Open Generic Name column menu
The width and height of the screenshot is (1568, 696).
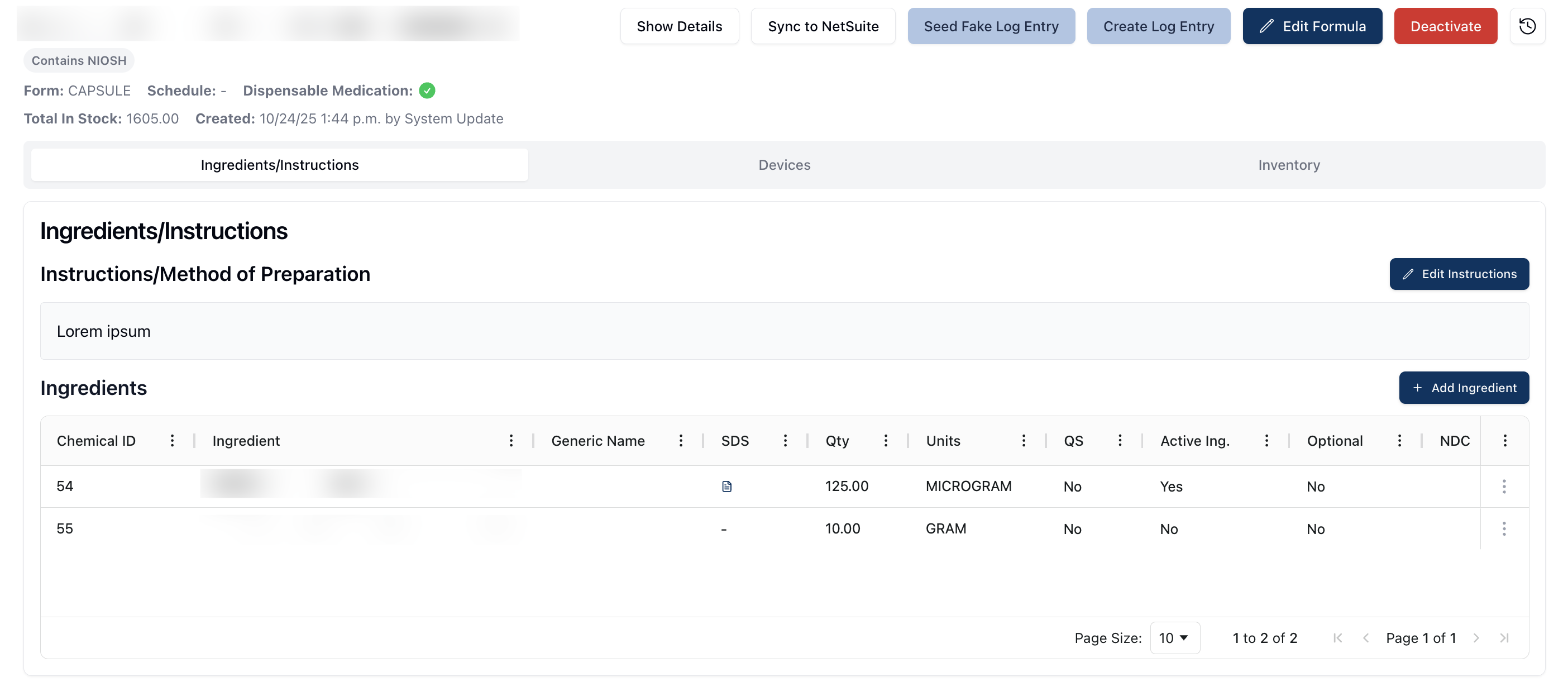tap(681, 440)
